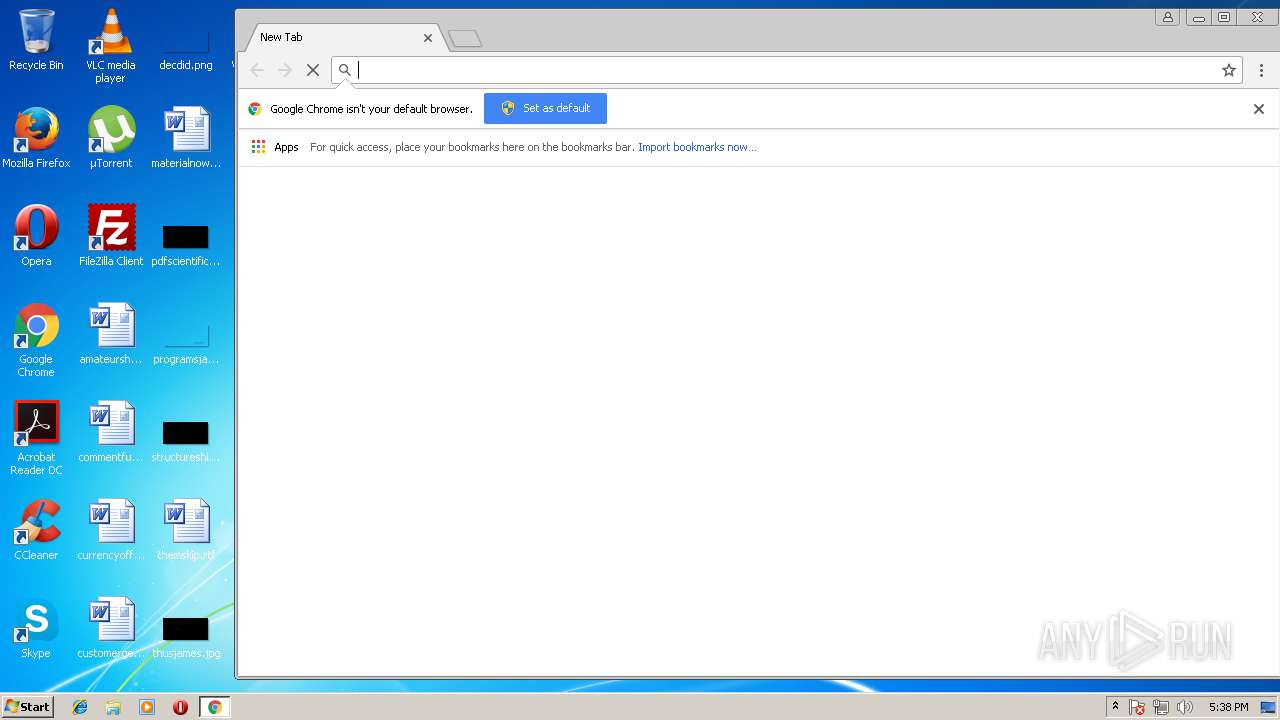The width and height of the screenshot is (1280, 720).
Task: Click the Show desktop button
Action: click(x=1268, y=707)
